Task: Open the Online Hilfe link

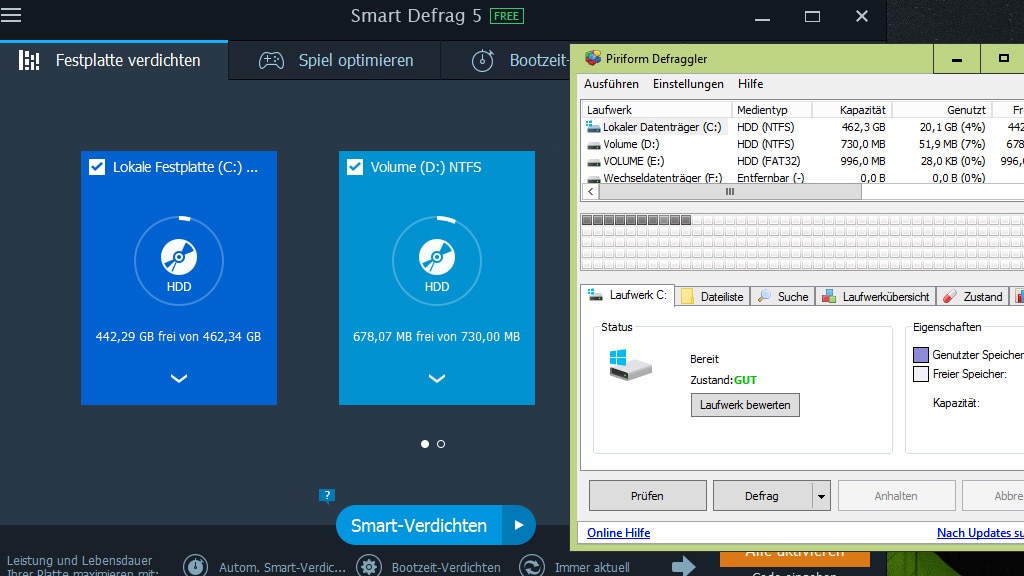Action: [x=618, y=533]
